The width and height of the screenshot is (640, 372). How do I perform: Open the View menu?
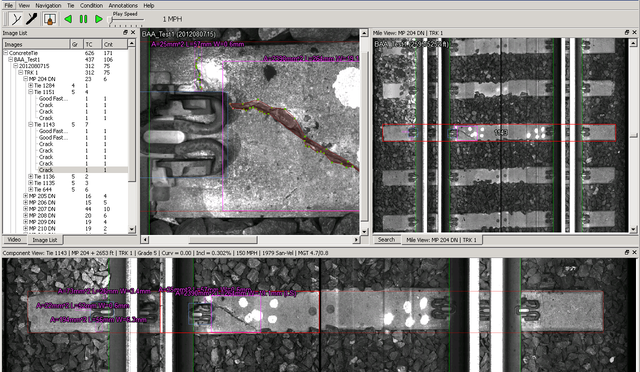coord(24,5)
